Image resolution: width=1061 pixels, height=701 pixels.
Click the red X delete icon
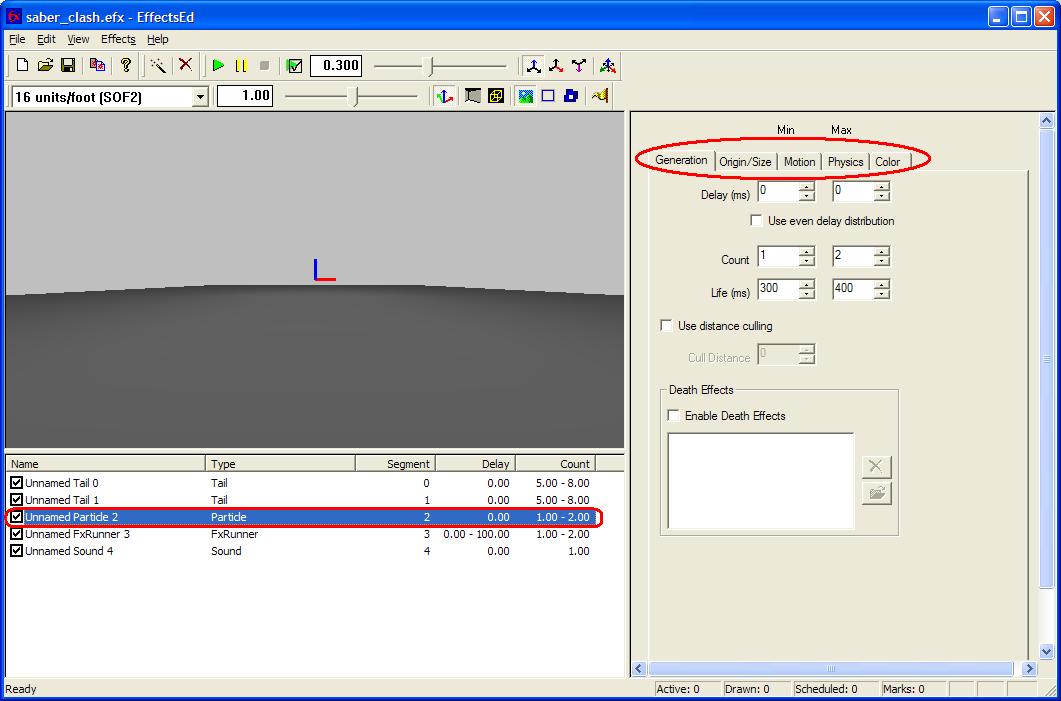point(185,65)
